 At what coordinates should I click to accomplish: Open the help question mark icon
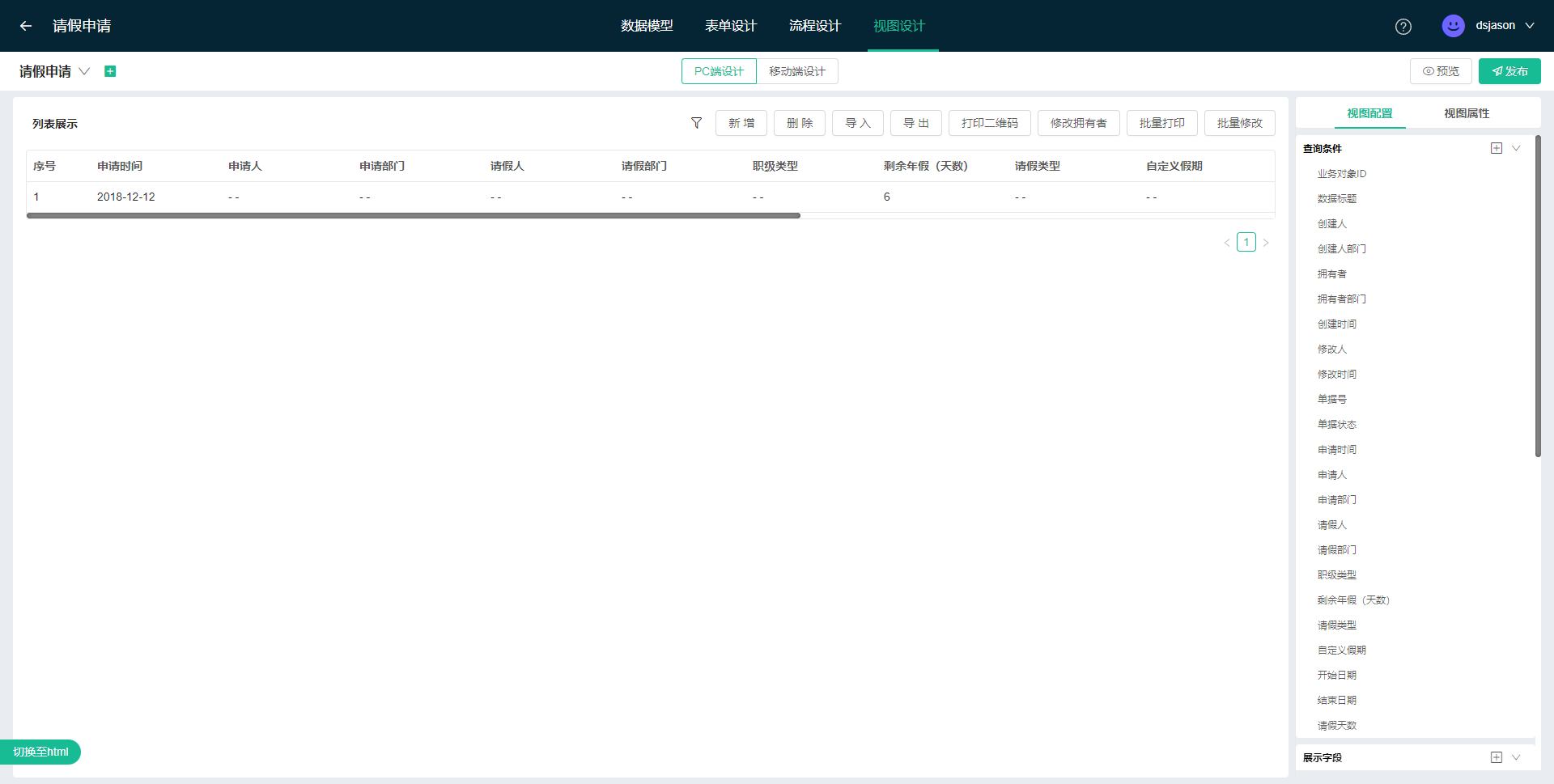tap(1403, 27)
